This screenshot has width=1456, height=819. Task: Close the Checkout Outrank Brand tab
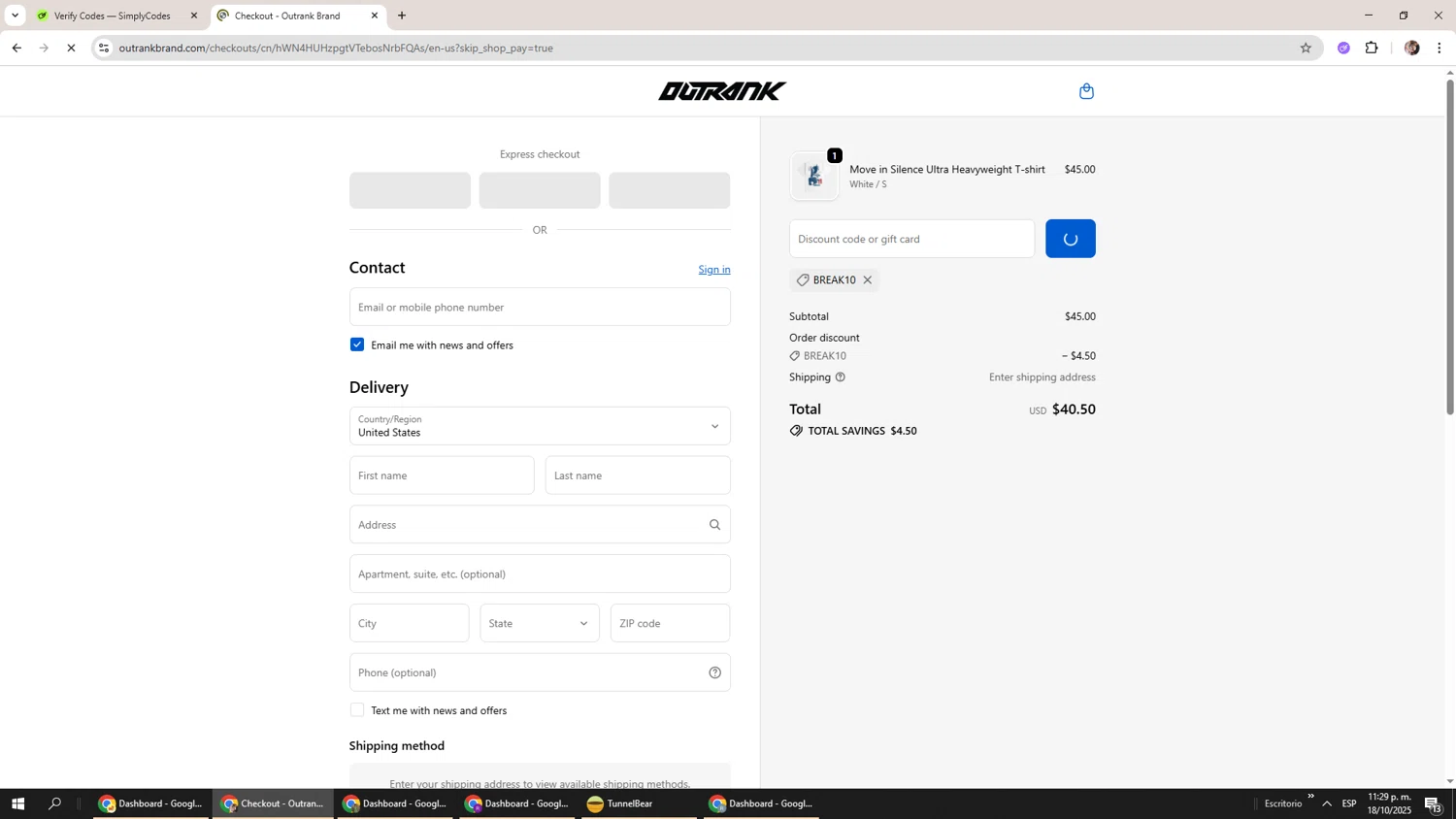375,16
